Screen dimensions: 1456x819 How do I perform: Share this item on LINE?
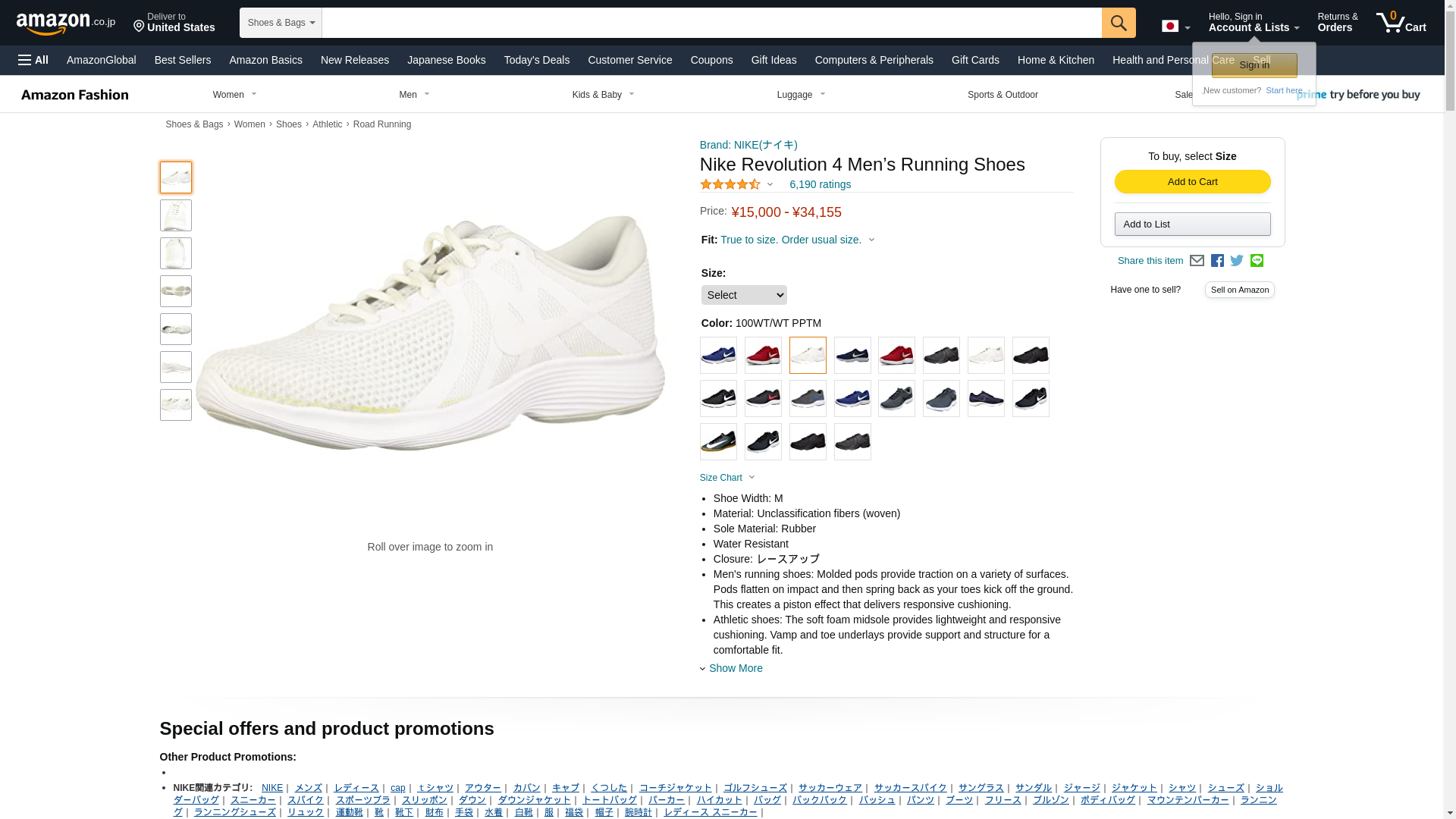1257,261
